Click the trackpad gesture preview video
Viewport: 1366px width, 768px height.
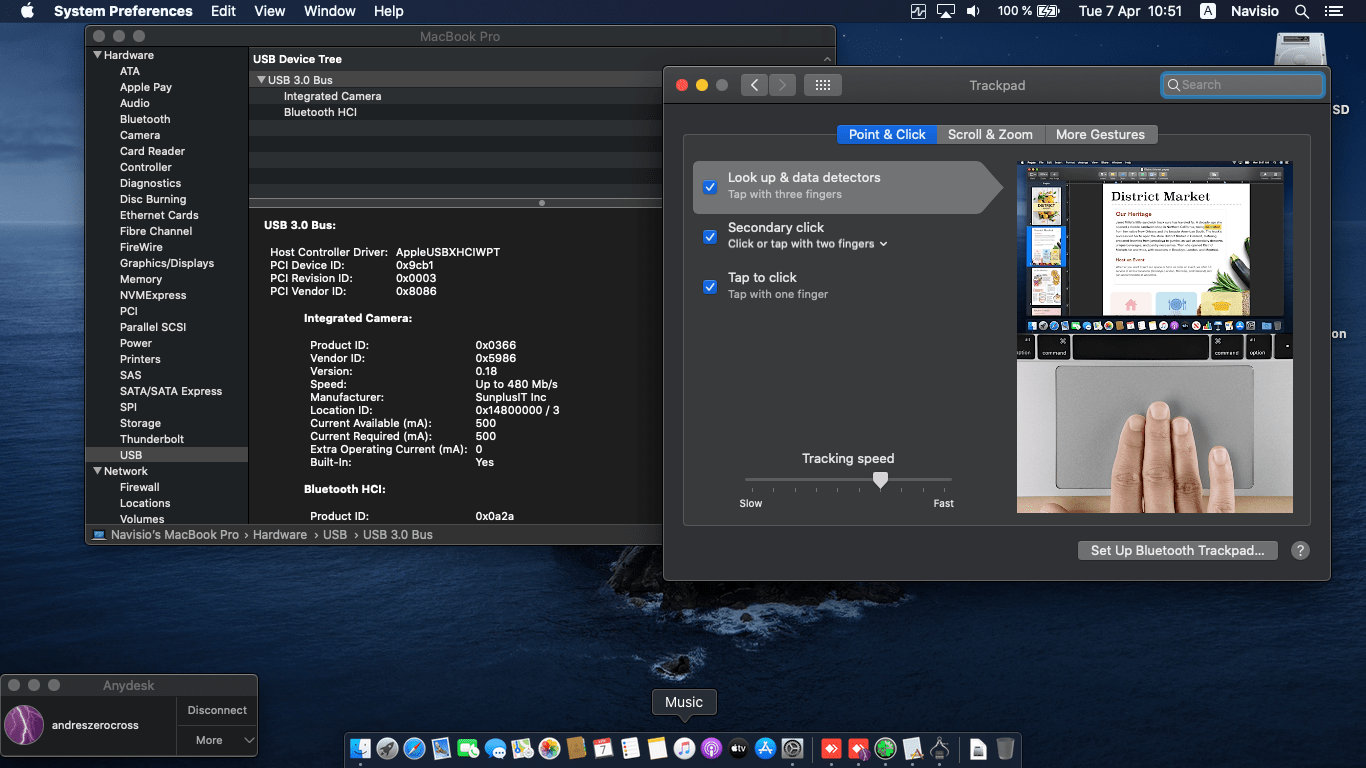coord(1155,337)
